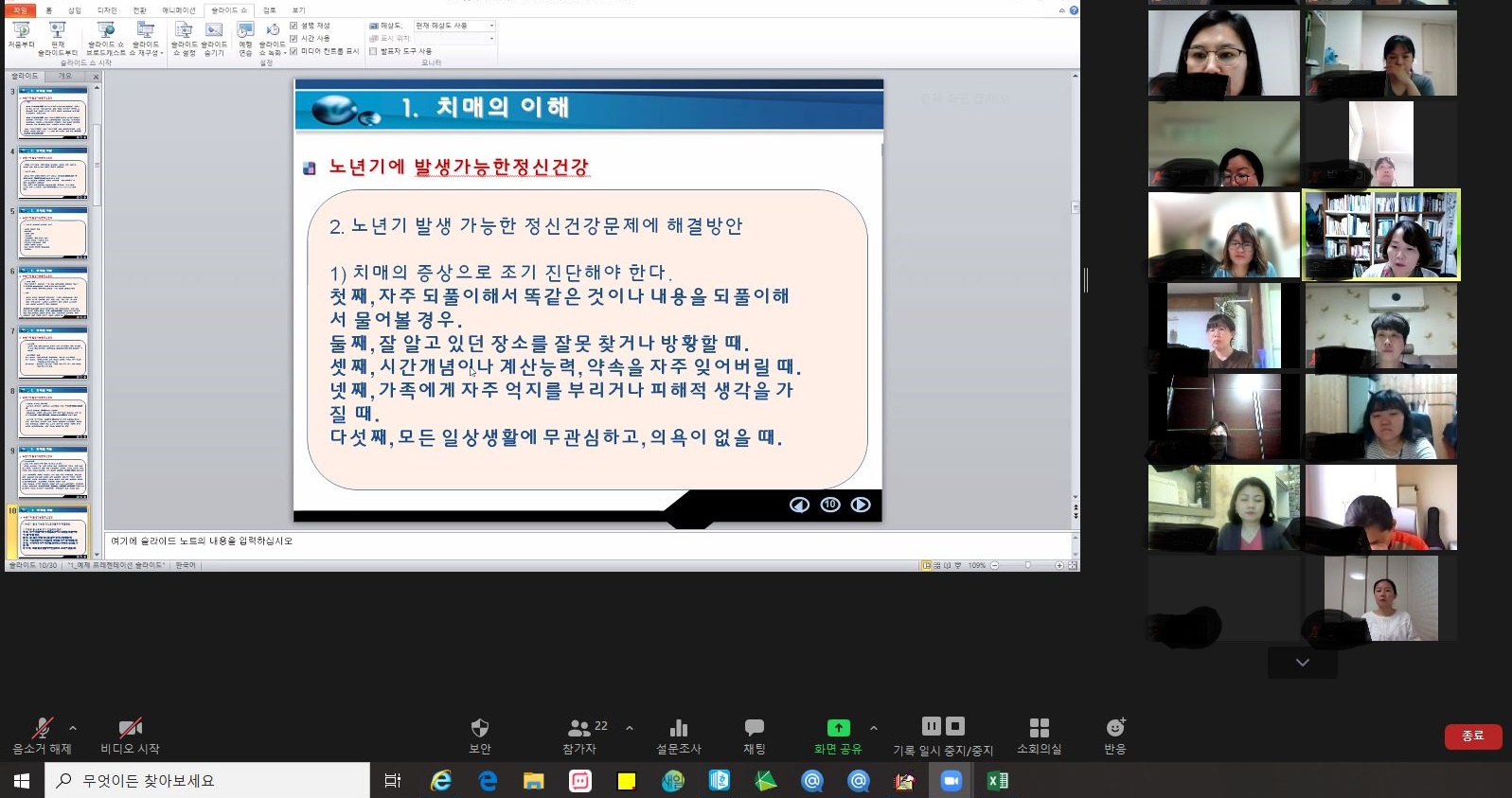Close the slide thumbnail pane

pyautogui.click(x=96, y=77)
